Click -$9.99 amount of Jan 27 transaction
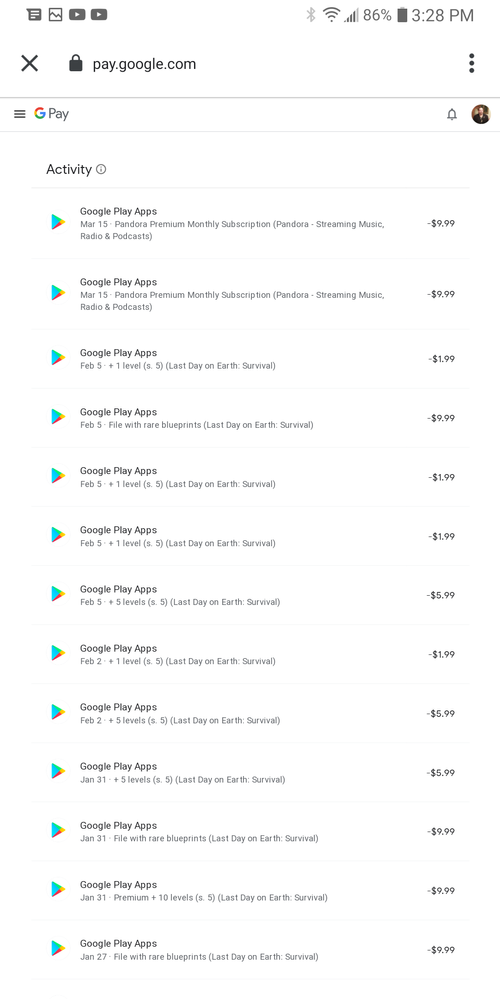The image size is (500, 999). click(x=441, y=949)
